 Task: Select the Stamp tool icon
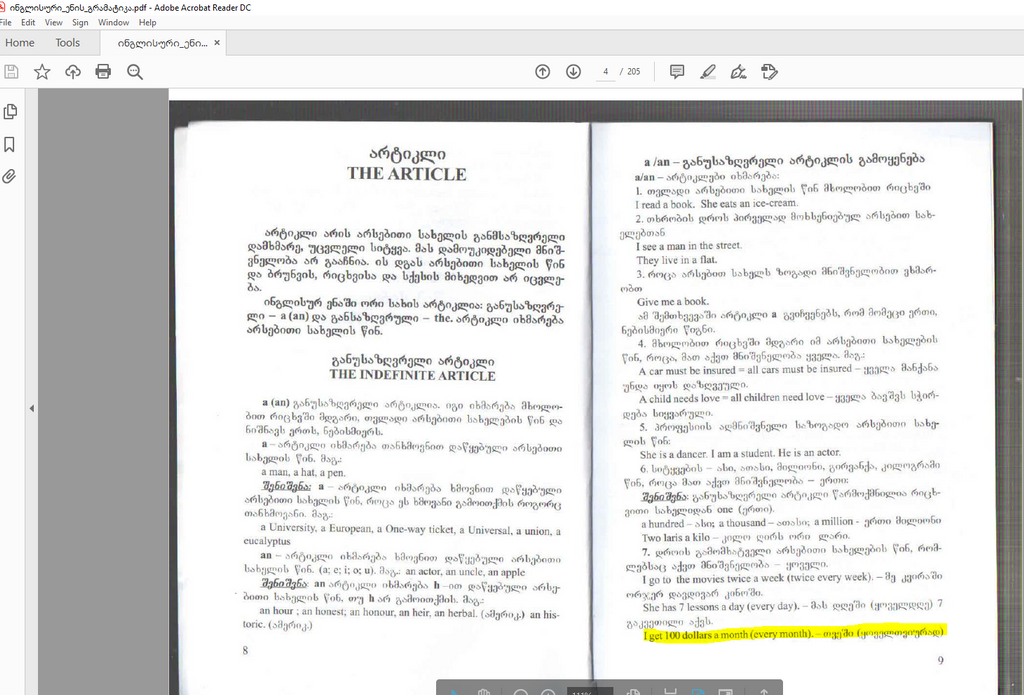769,72
